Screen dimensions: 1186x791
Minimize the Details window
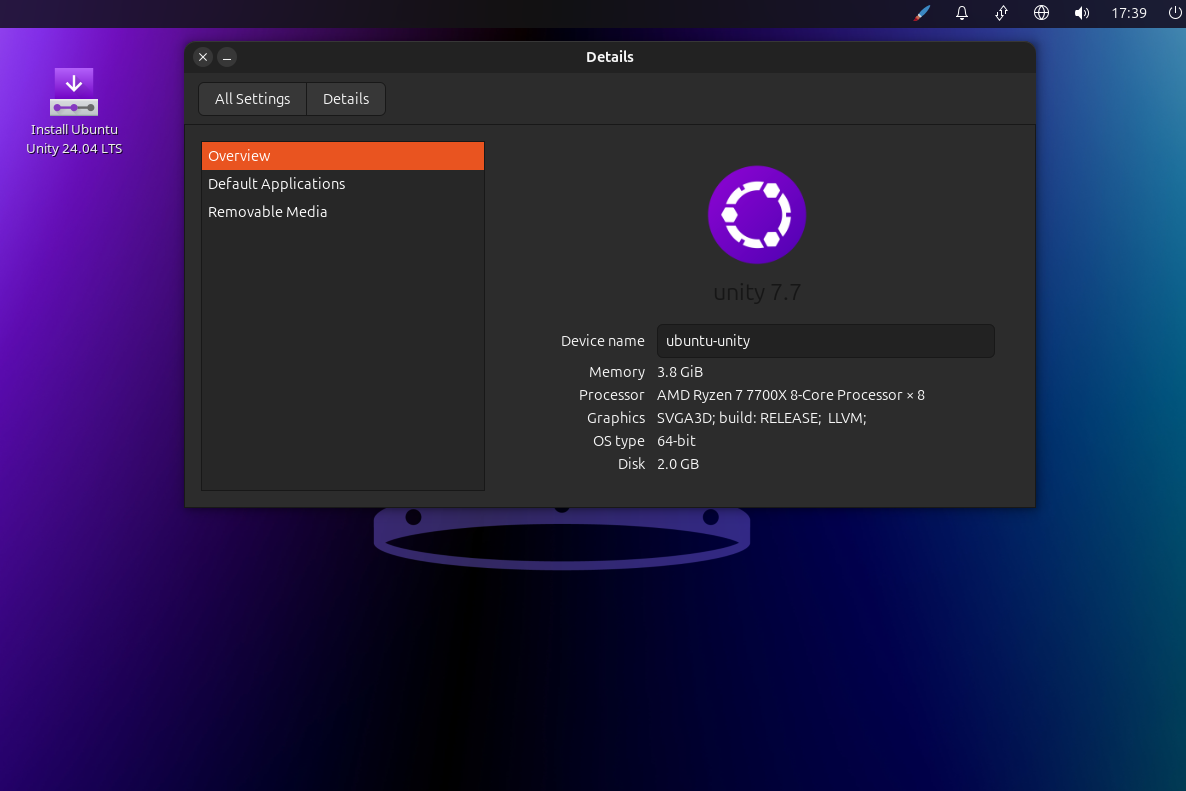pyautogui.click(x=227, y=57)
